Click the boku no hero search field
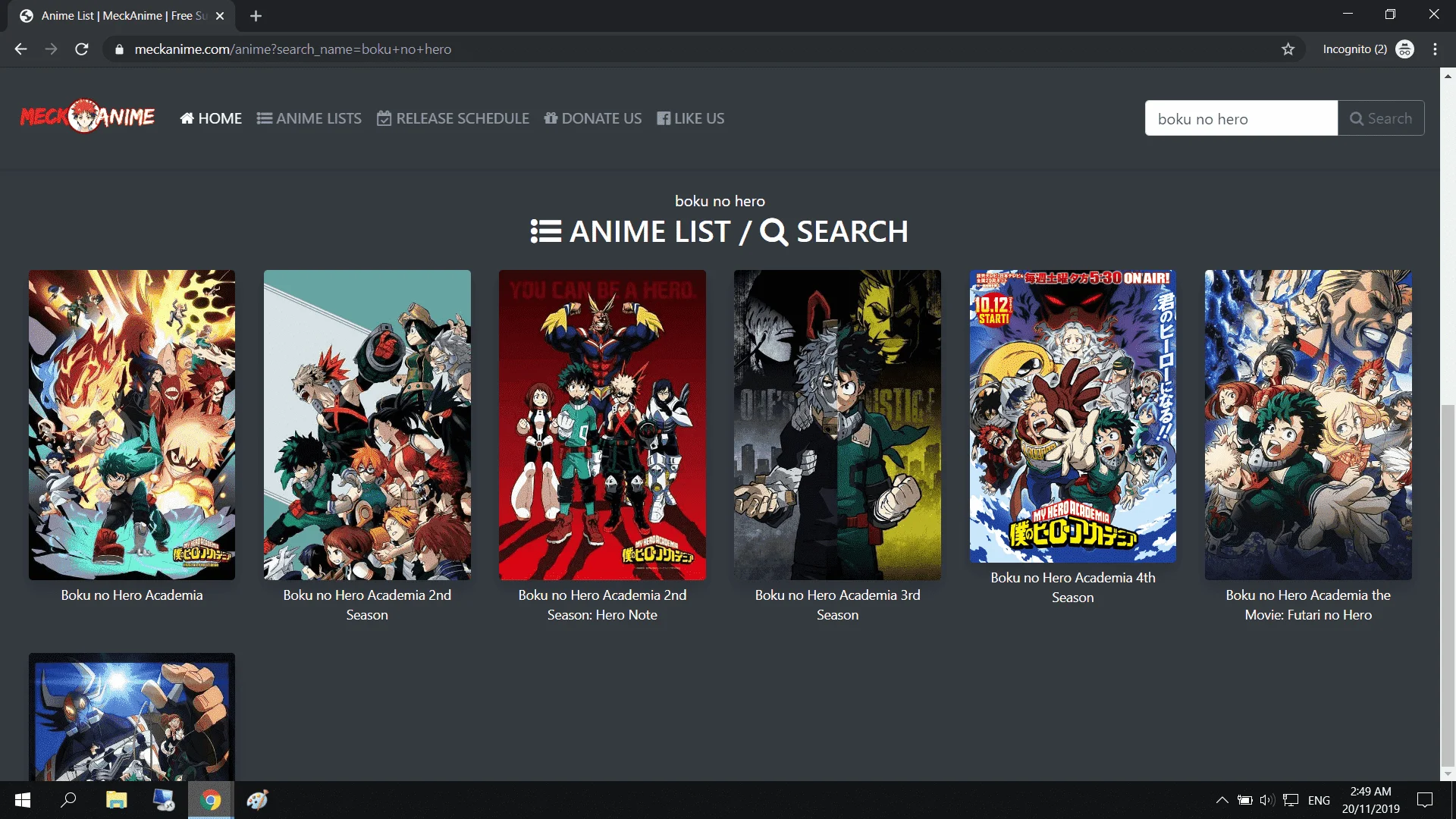This screenshot has width=1456, height=819. click(x=1241, y=118)
